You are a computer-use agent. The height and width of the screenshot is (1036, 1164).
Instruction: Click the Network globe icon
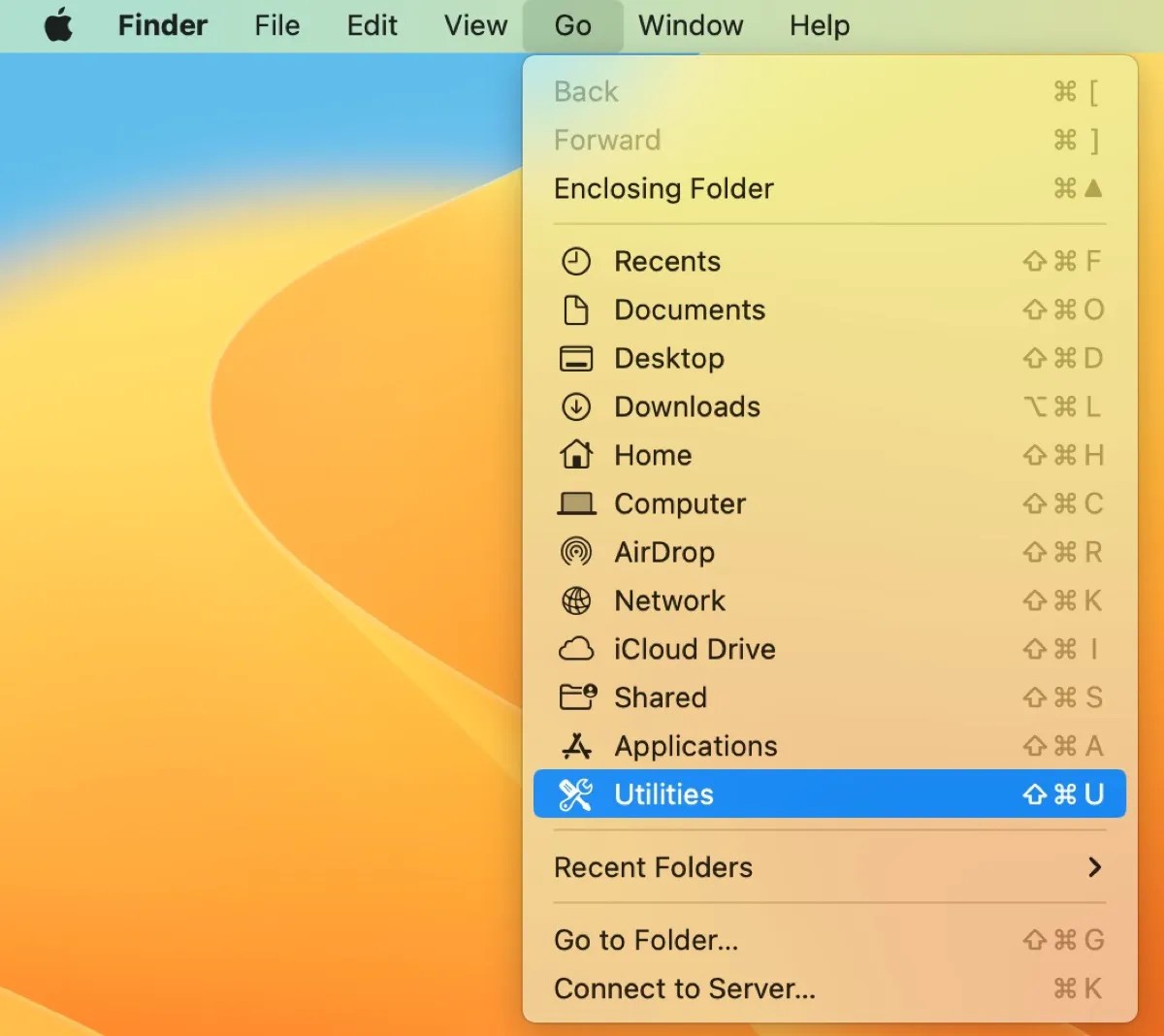[x=576, y=600]
